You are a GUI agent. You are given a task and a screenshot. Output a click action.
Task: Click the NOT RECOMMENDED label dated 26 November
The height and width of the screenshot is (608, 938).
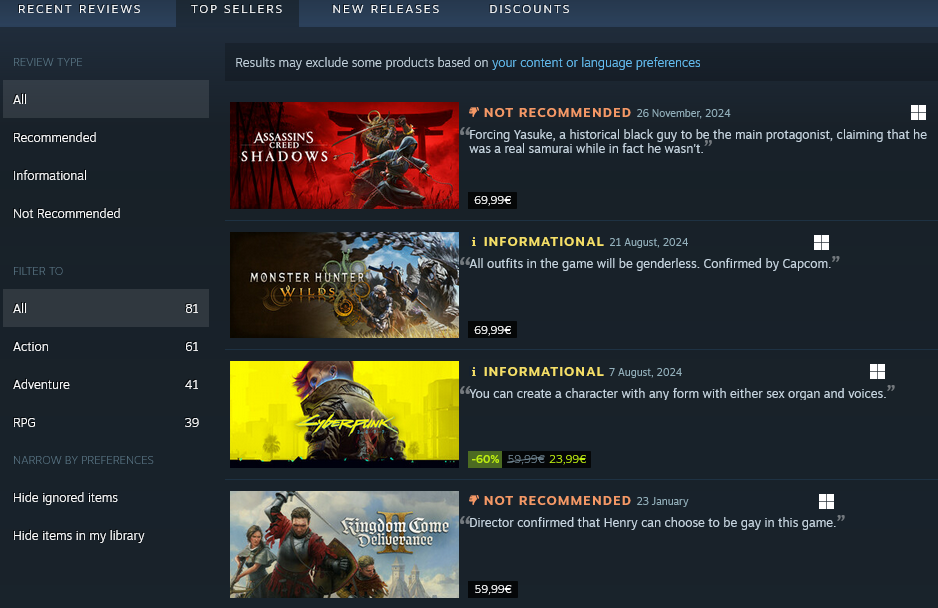(557, 113)
